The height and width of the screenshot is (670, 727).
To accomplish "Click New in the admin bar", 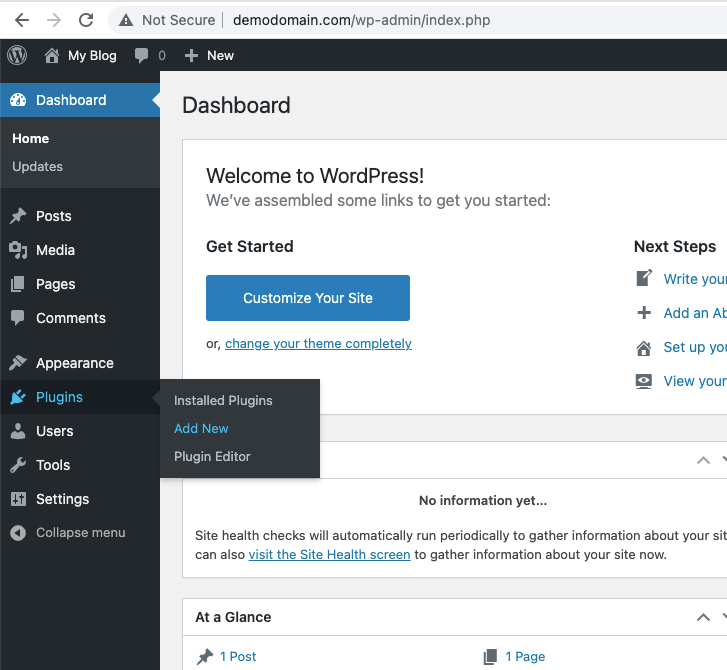I will pos(220,56).
